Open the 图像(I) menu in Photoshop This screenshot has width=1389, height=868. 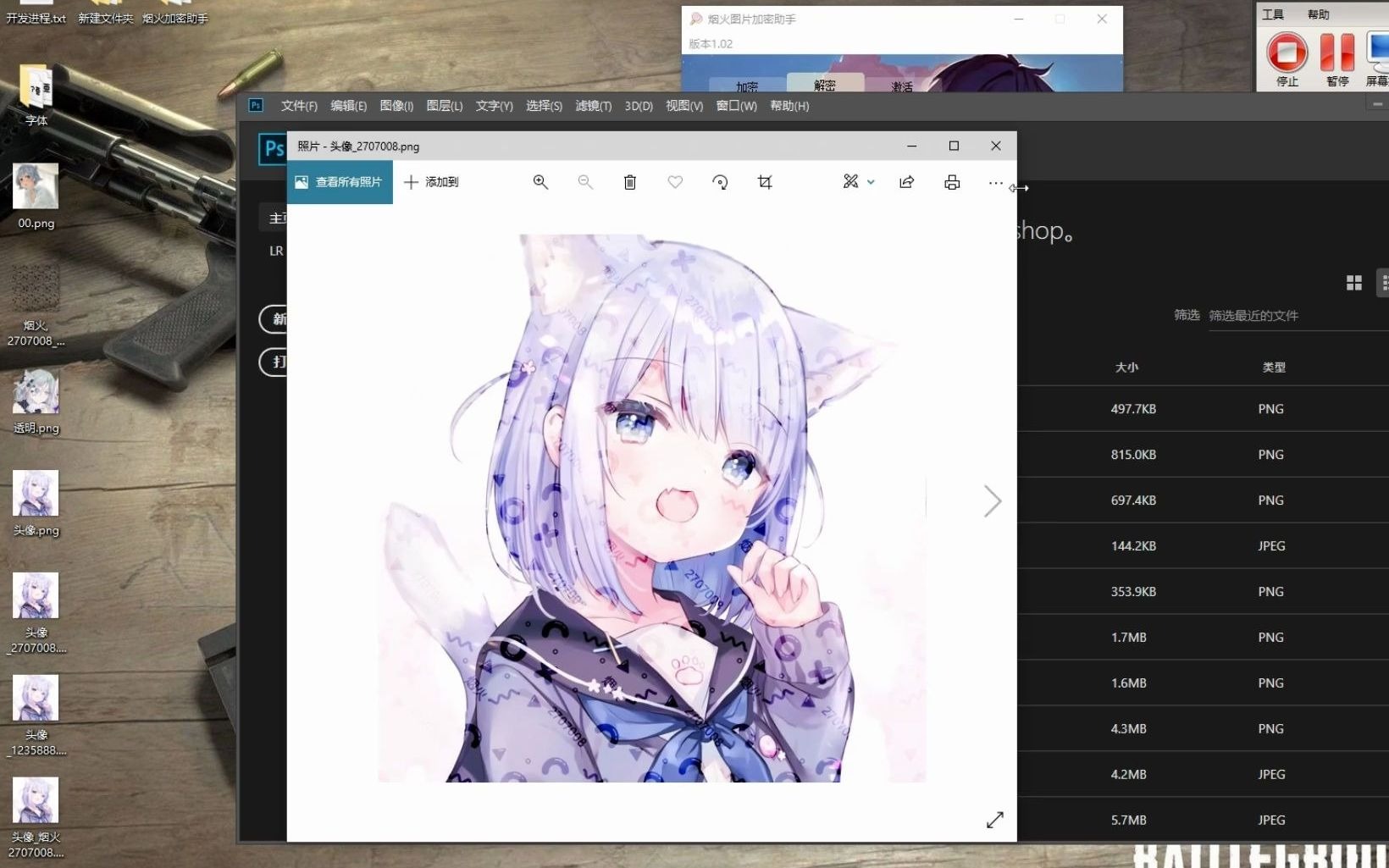pos(396,106)
